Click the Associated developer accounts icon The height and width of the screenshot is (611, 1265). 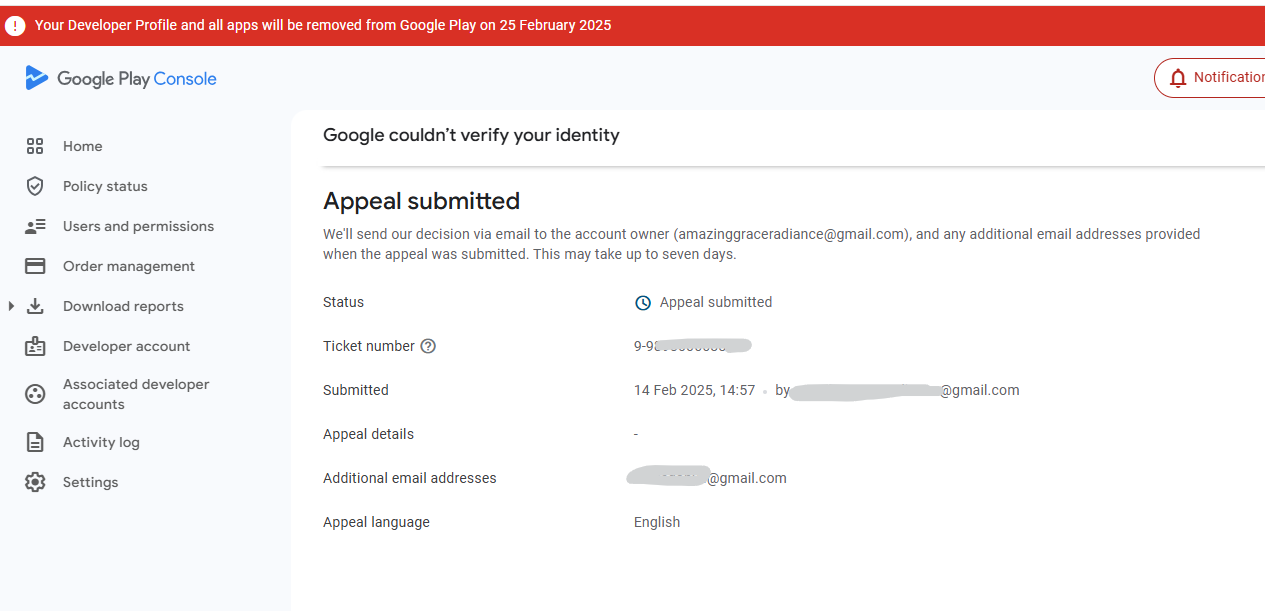pos(35,394)
